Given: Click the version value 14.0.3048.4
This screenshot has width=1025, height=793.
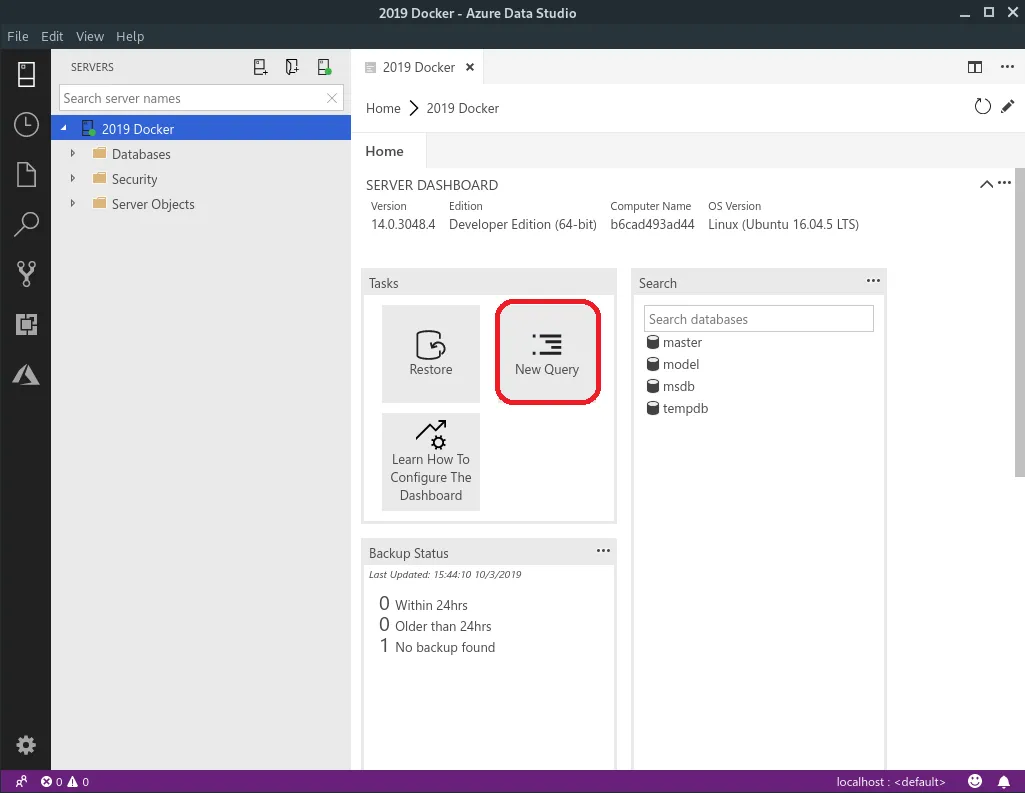Looking at the screenshot, I should 403,224.
